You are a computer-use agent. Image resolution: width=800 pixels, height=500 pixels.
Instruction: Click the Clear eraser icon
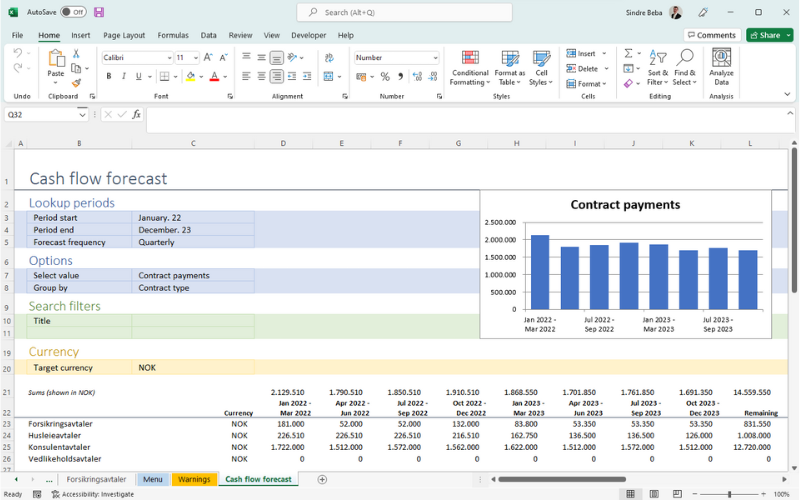pos(629,83)
